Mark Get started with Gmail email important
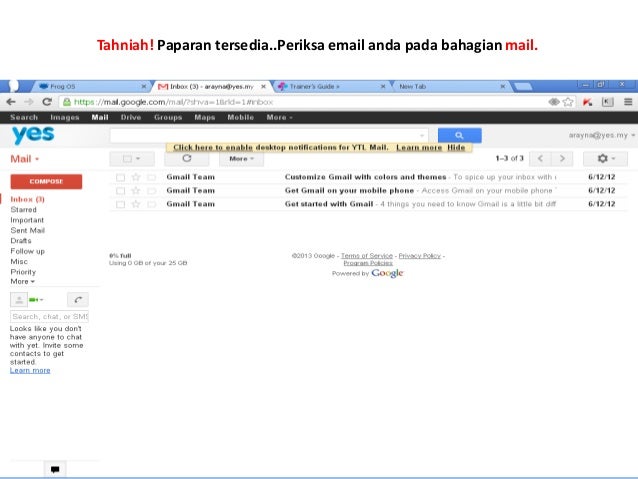Image resolution: width=638 pixels, height=479 pixels. coord(151,204)
